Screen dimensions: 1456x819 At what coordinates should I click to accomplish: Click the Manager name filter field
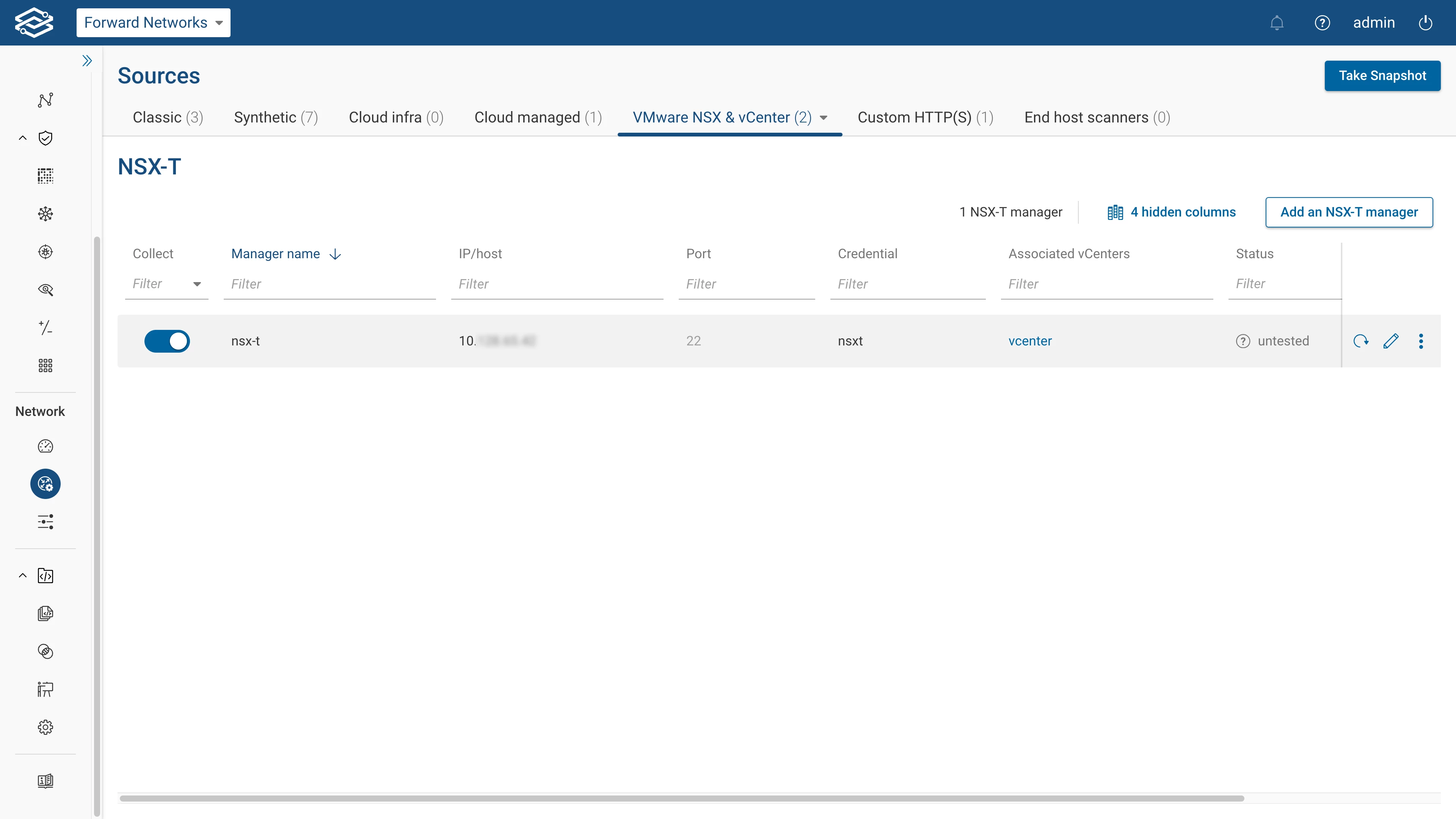329,284
